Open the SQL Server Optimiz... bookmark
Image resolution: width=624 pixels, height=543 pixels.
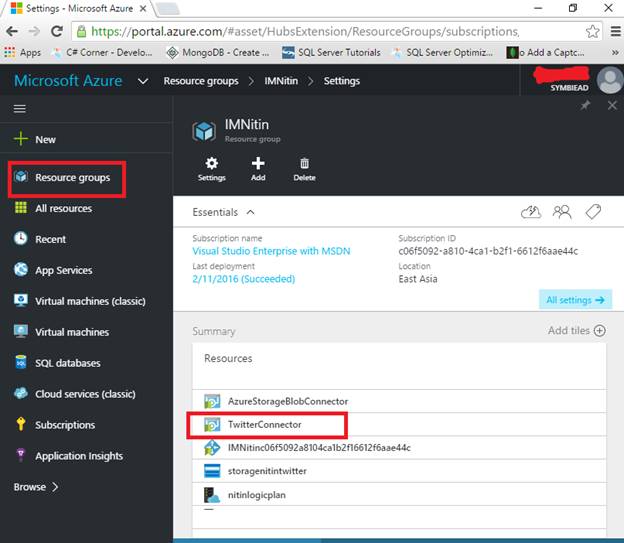[443, 52]
